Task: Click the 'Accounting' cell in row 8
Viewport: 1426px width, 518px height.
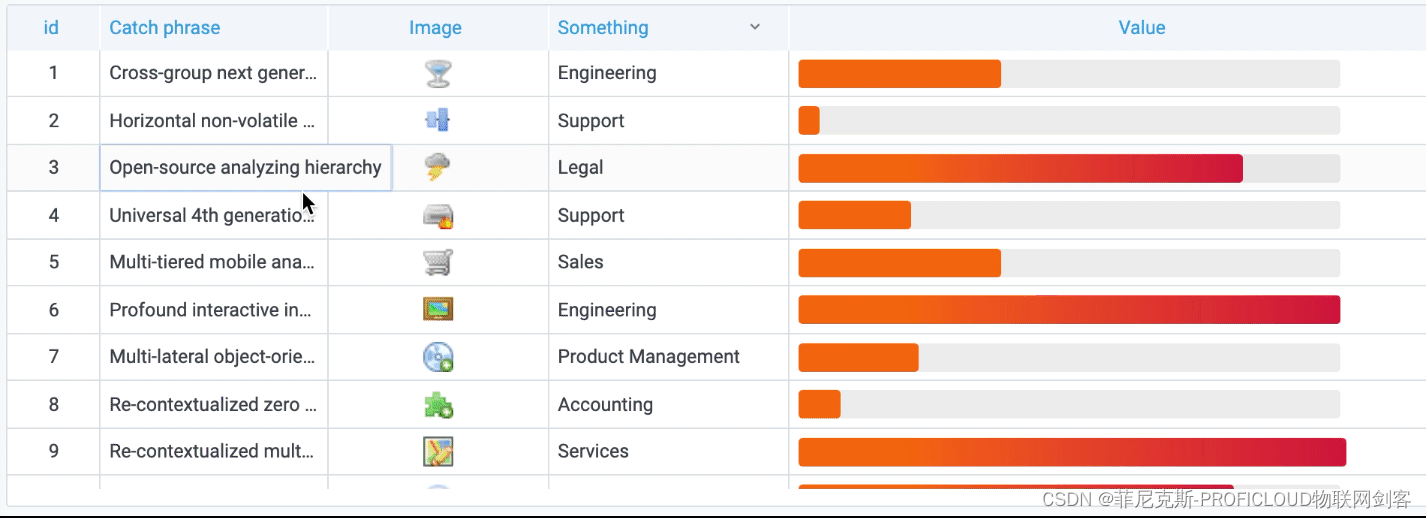Action: click(x=605, y=405)
